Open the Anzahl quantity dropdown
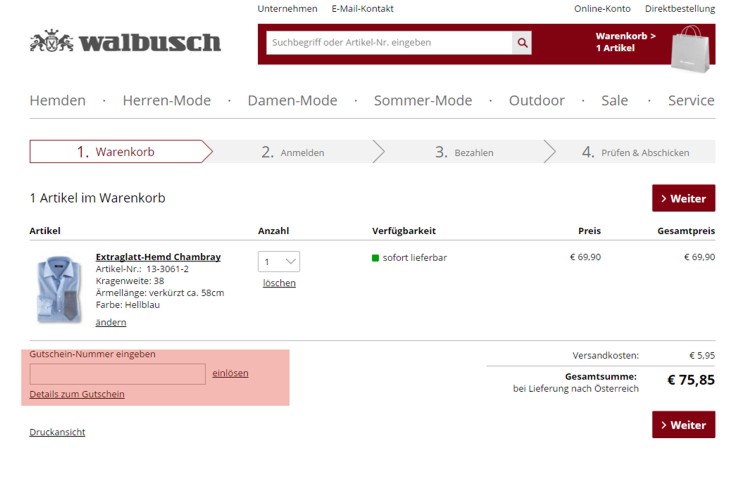 279,261
